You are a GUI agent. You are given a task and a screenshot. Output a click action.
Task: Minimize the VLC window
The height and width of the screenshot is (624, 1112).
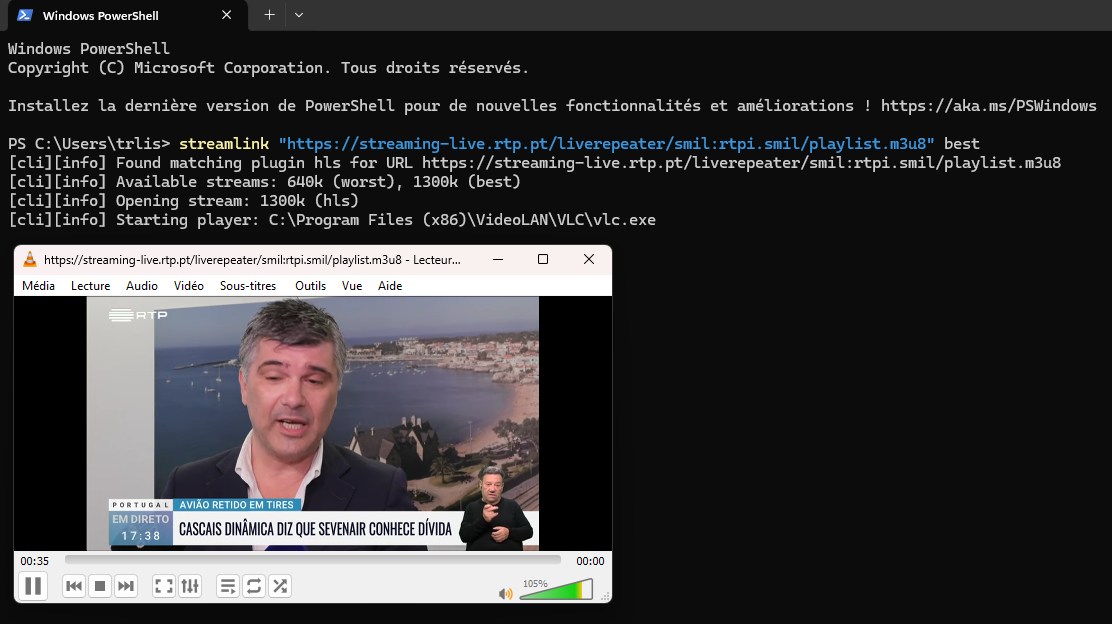[498, 260]
